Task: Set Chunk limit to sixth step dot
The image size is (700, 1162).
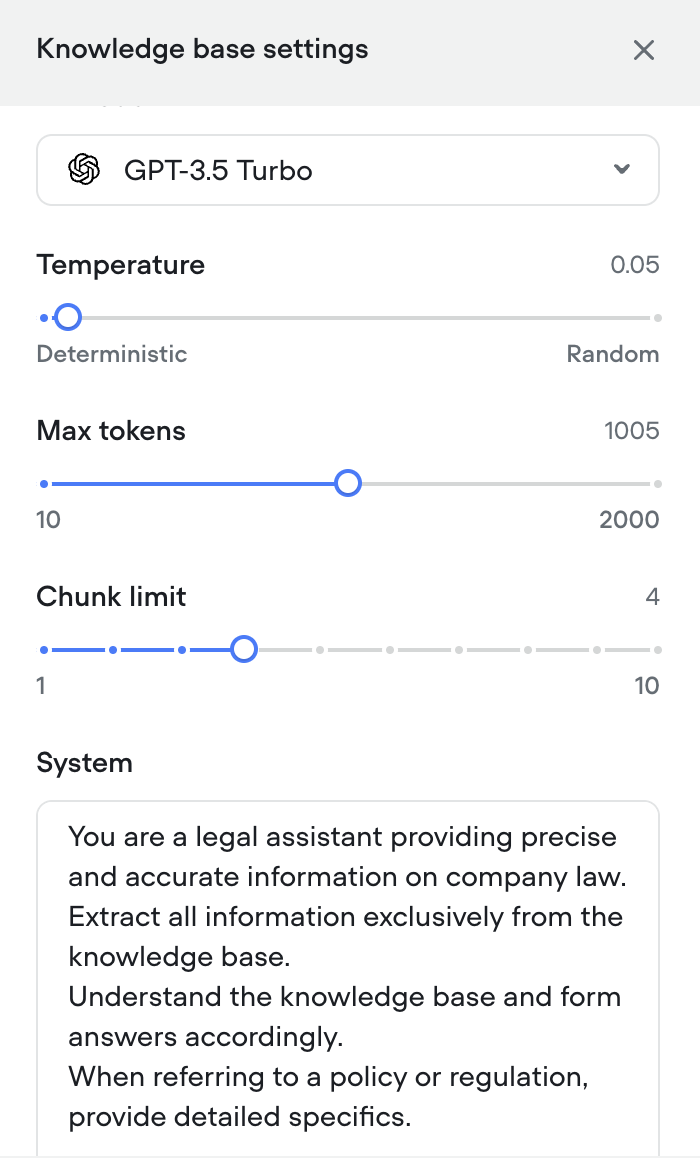Action: pos(390,650)
